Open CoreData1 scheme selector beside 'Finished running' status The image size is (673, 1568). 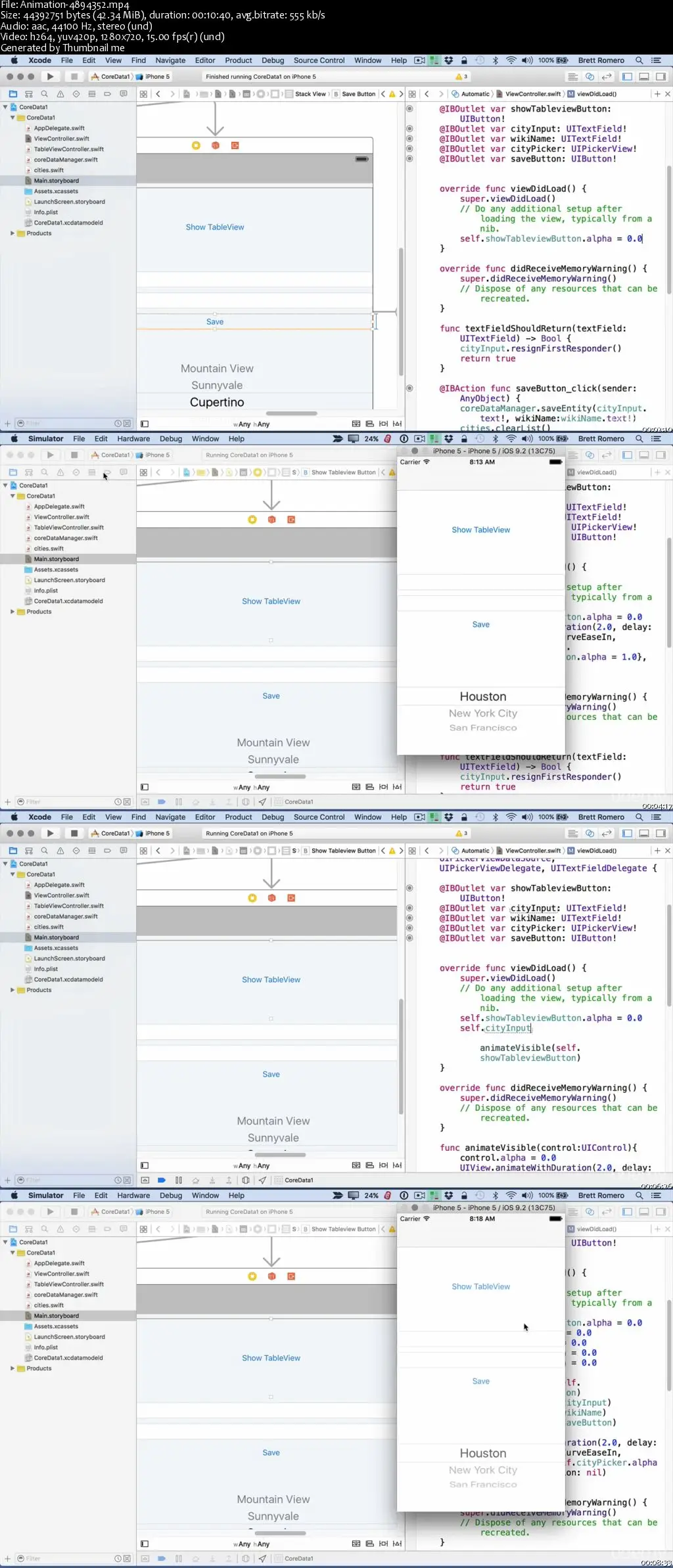point(110,77)
